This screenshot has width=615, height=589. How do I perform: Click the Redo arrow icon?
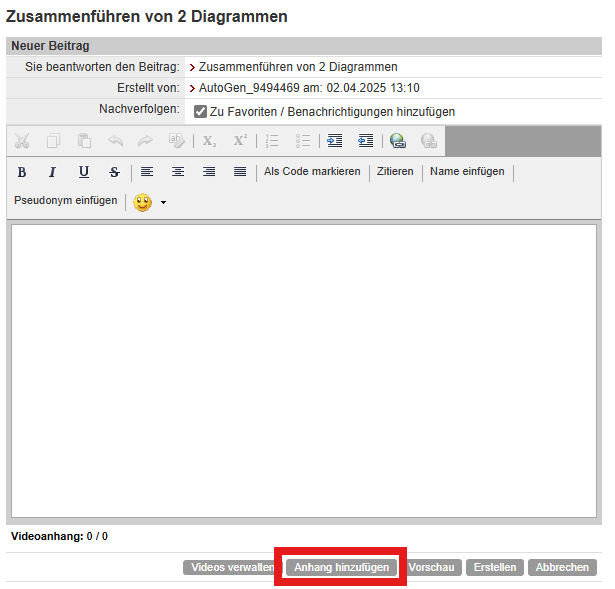[x=146, y=141]
